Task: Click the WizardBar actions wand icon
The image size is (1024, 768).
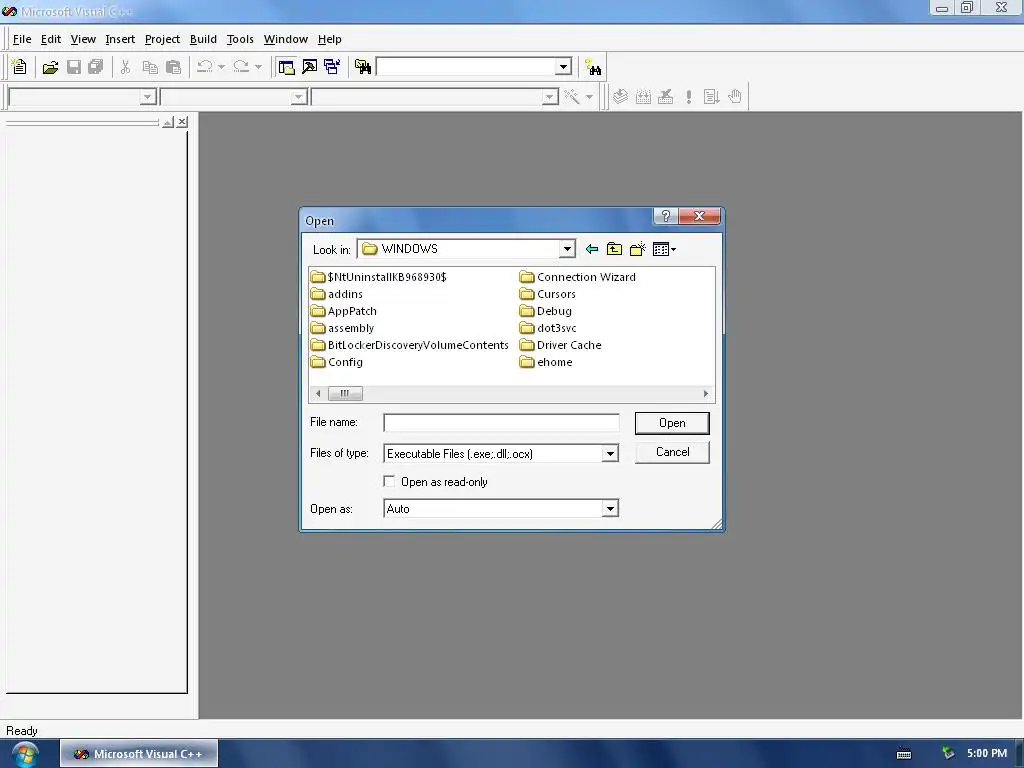Action: click(572, 97)
